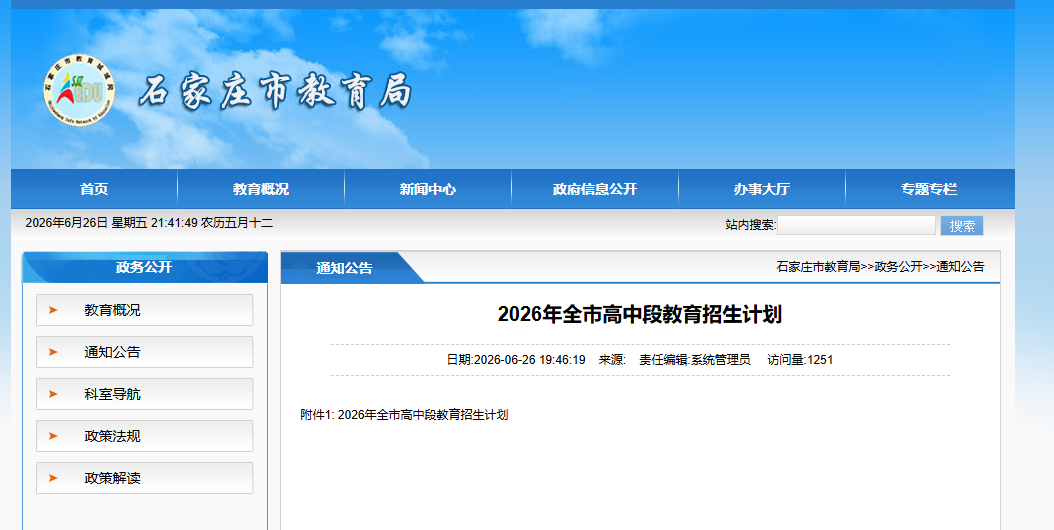Click the Shijiazhuang Education Bureau round logo

[x=79, y=89]
